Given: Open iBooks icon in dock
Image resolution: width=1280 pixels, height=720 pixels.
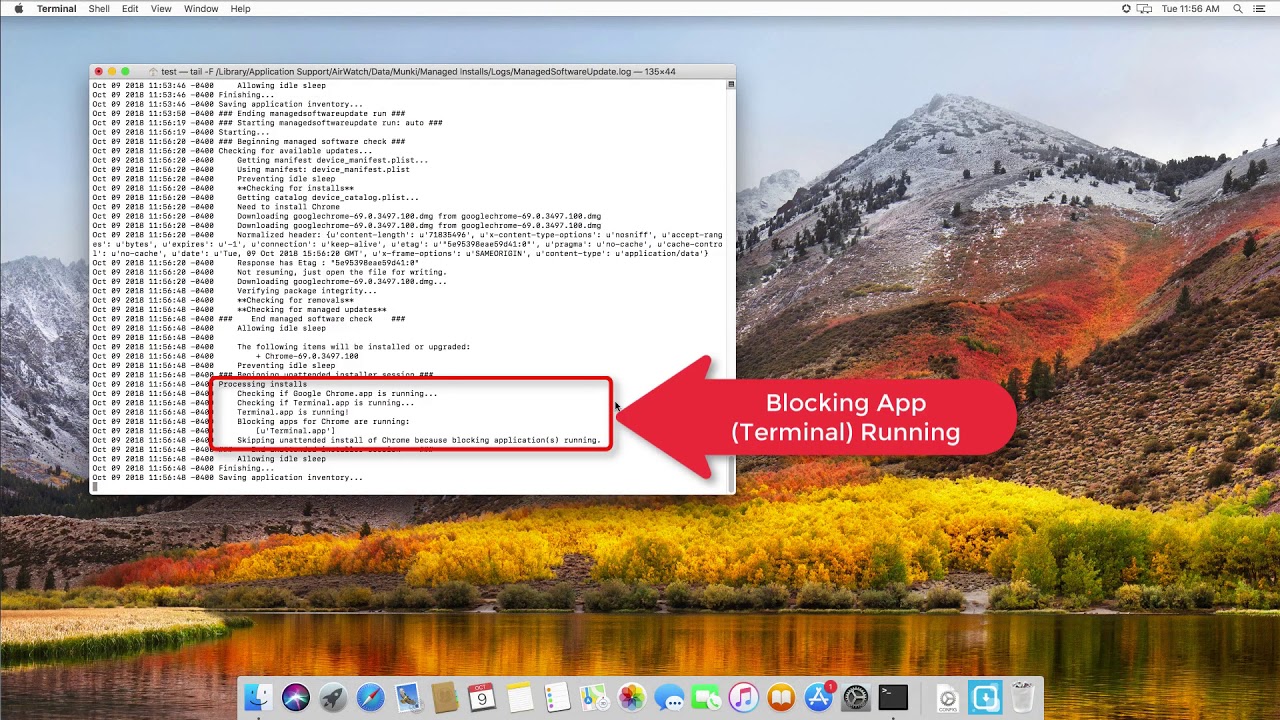Looking at the screenshot, I should (781, 697).
